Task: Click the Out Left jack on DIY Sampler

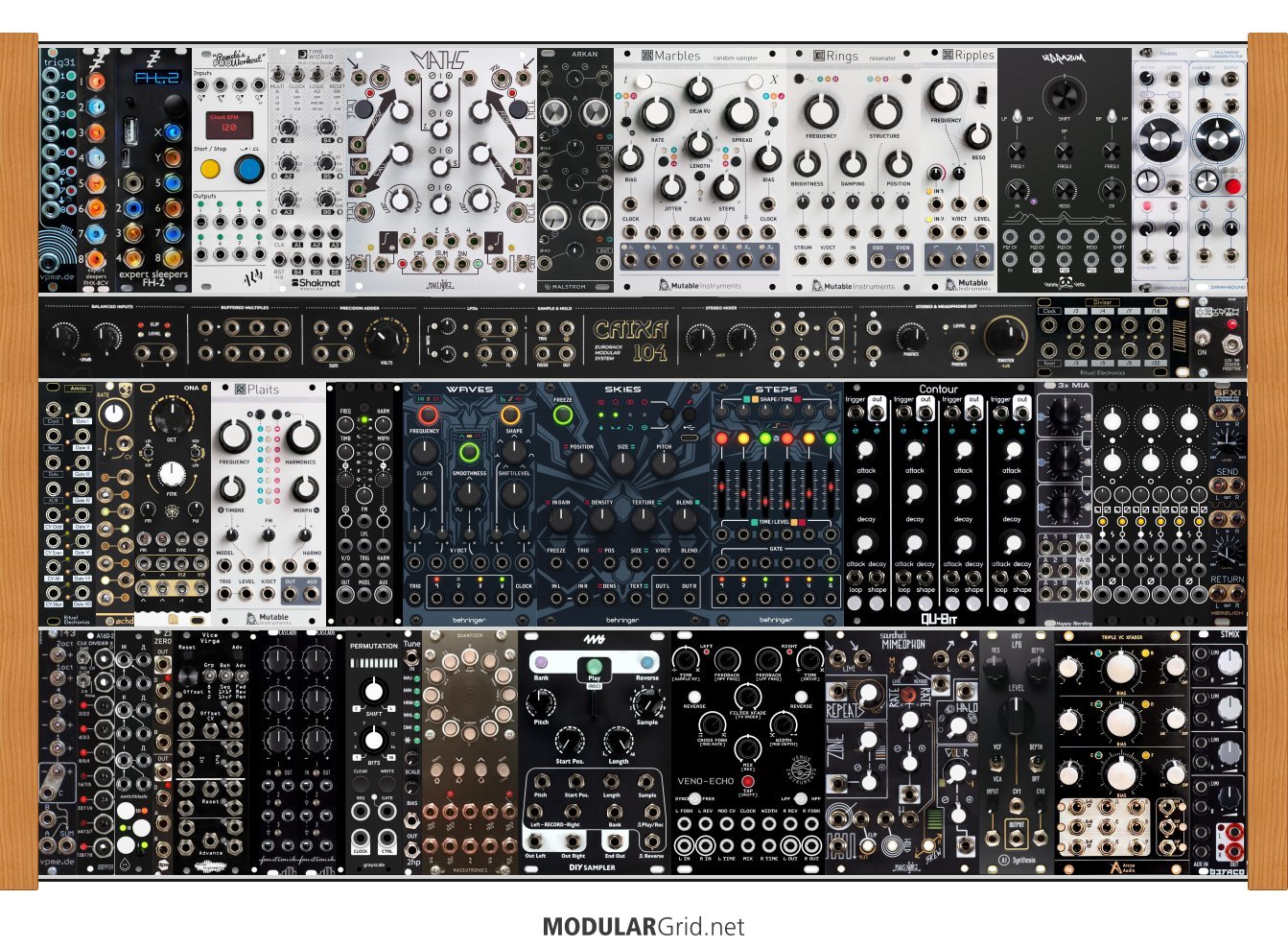Action: [x=537, y=840]
